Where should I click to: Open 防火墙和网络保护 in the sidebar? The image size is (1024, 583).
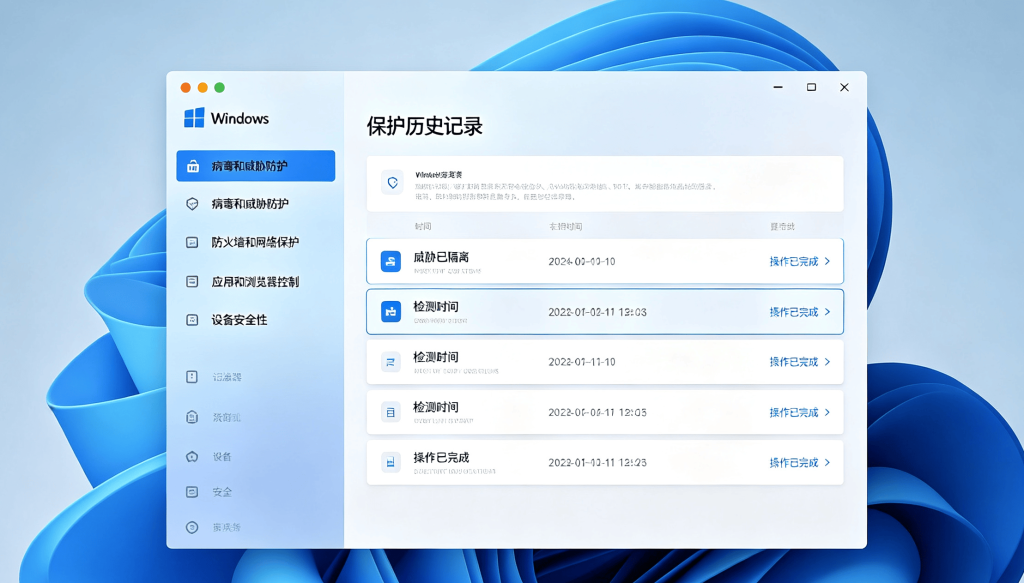(x=255, y=242)
